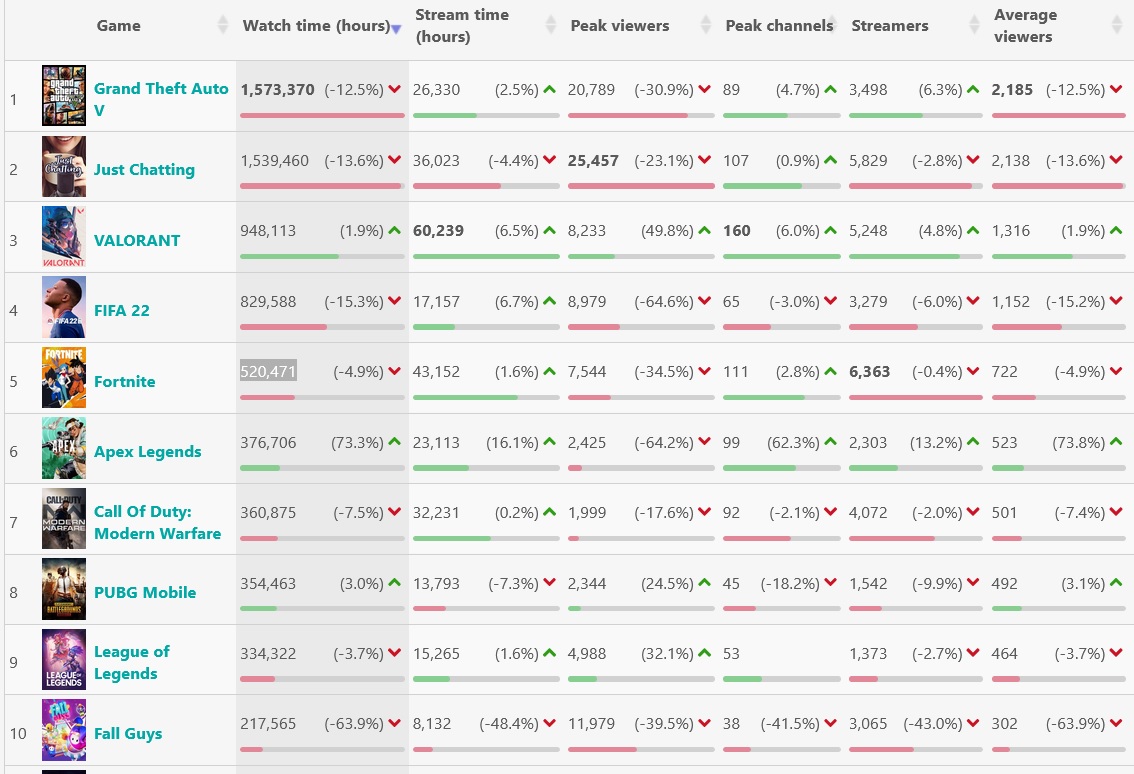Click the down arrow beside FIFA 22 peak viewers -64.6%
Screen dimensions: 1134x774
point(704,300)
